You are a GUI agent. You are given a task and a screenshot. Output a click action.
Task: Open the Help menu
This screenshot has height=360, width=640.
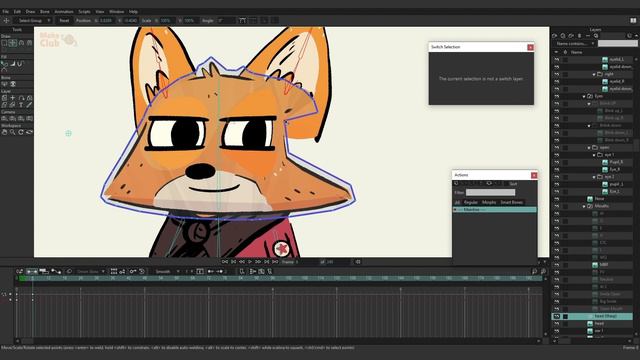(133, 12)
